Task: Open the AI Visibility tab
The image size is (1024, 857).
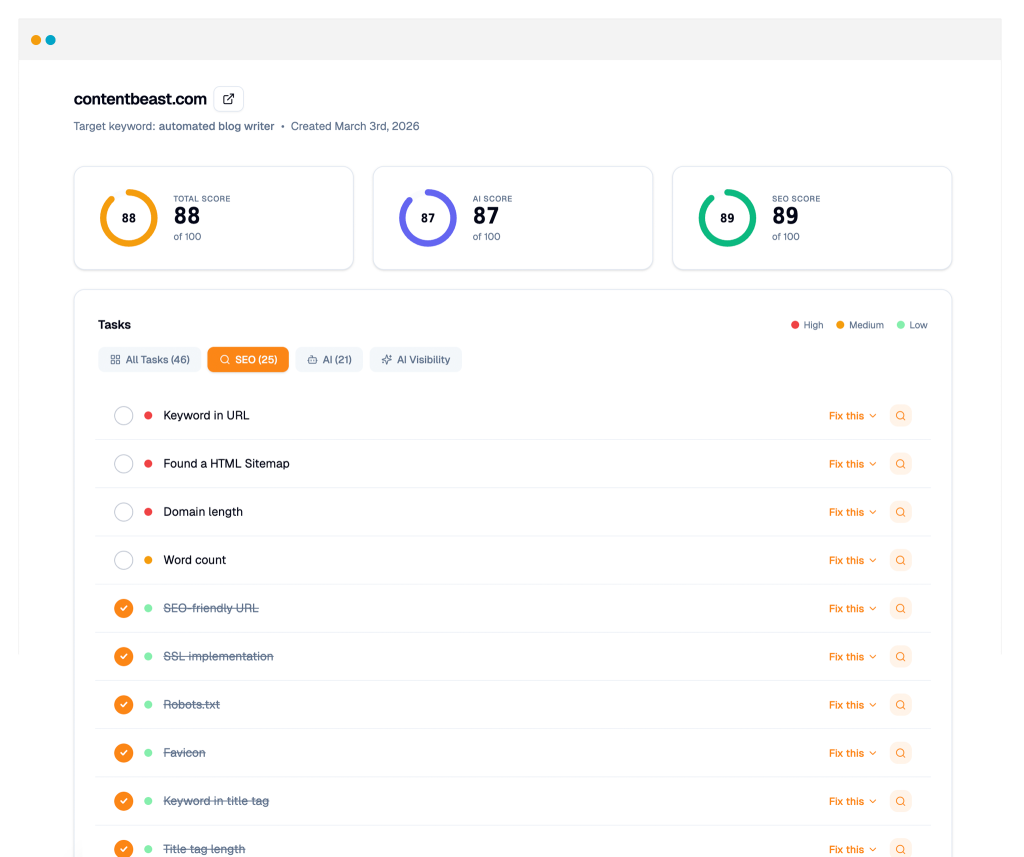Action: [x=415, y=359]
